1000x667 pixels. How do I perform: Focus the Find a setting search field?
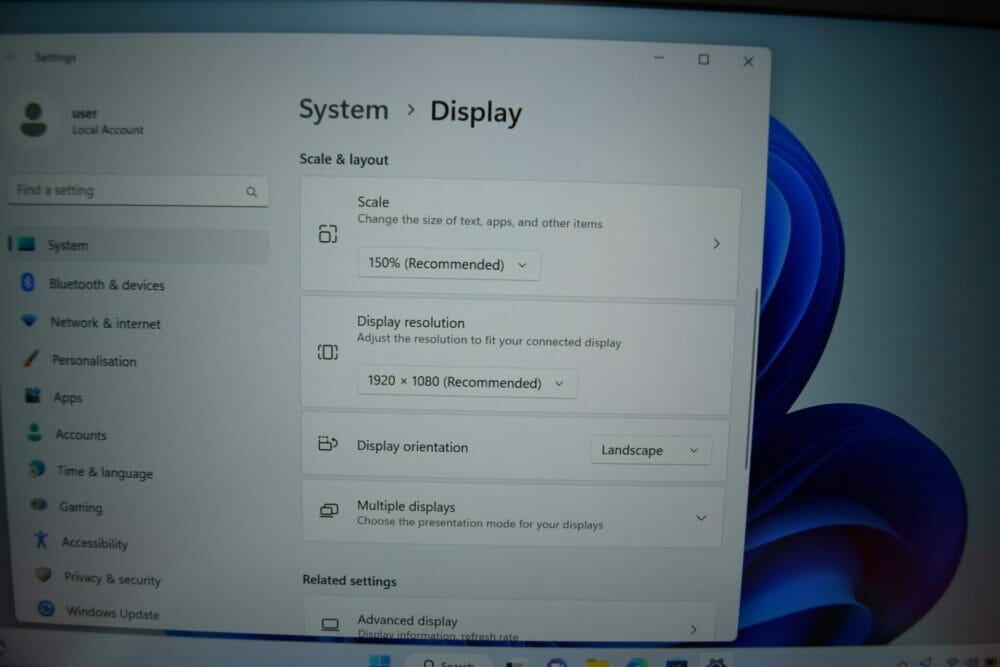[x=138, y=191]
